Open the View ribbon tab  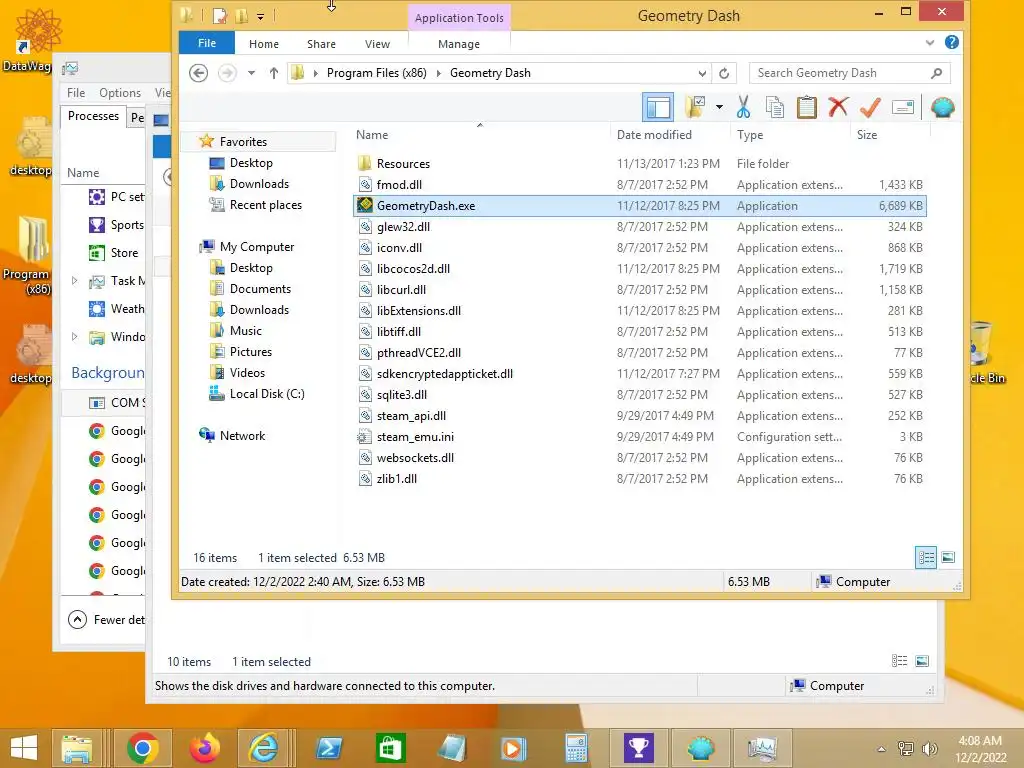[377, 44]
